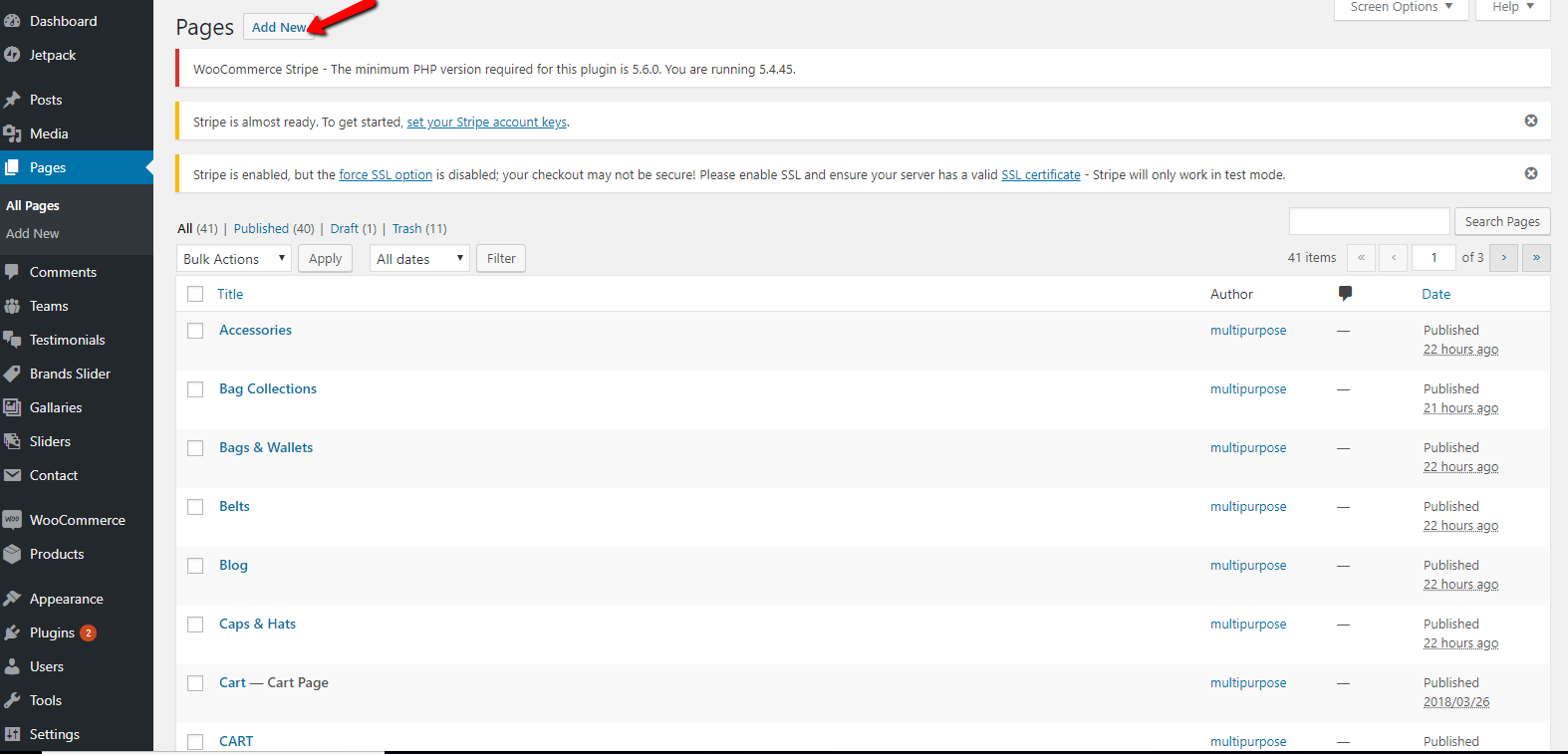Jump to the last page arrow
1568x754 pixels.
pyautogui.click(x=1536, y=257)
